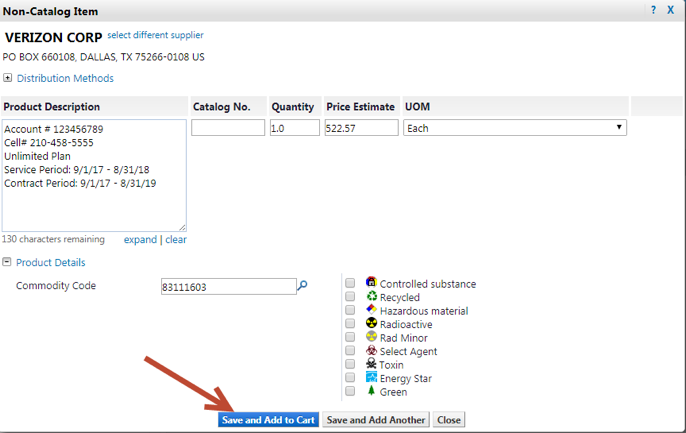Check the Toxin checkbox
The image size is (686, 433).
(350, 364)
